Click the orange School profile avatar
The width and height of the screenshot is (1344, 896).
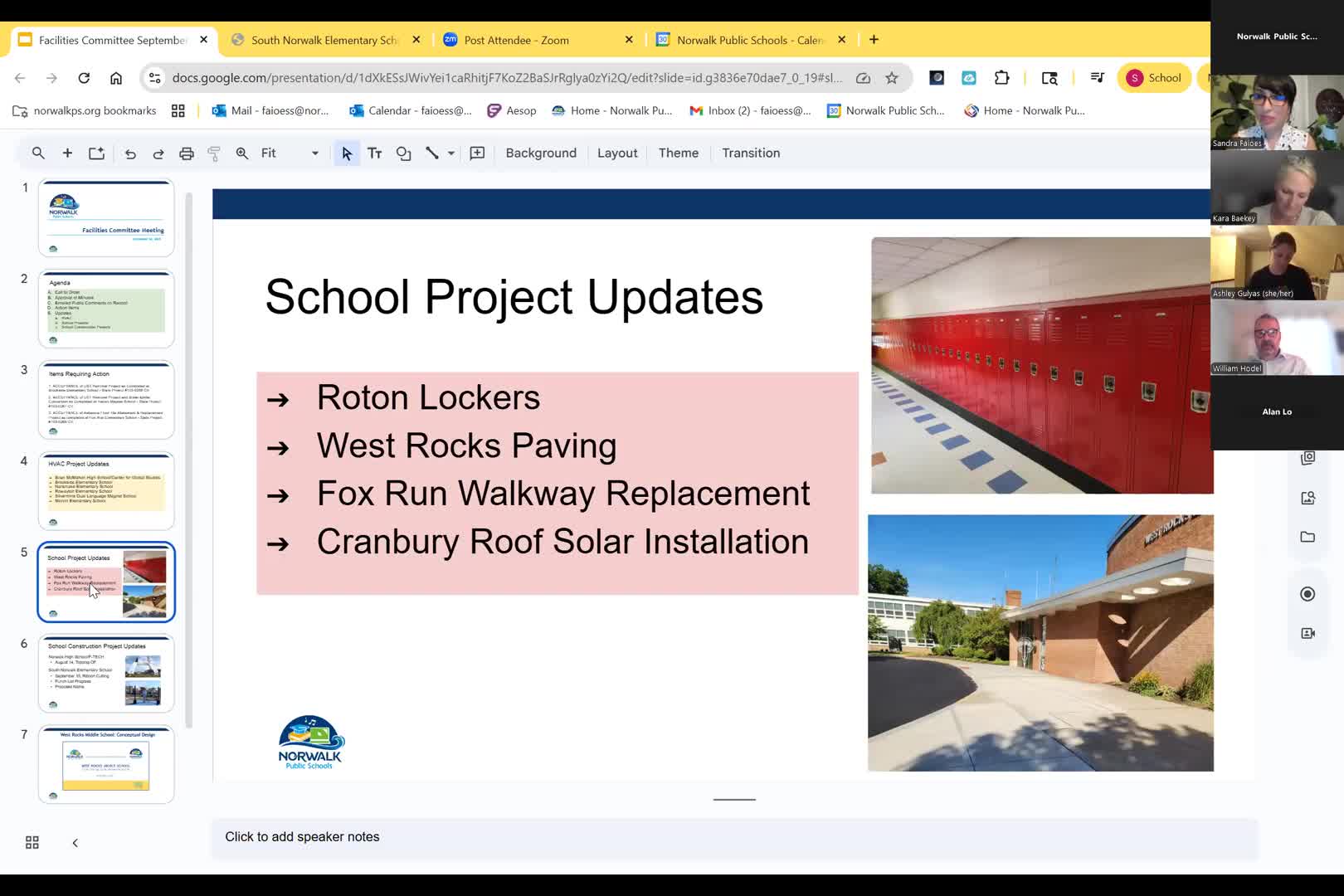pyautogui.click(x=1133, y=77)
